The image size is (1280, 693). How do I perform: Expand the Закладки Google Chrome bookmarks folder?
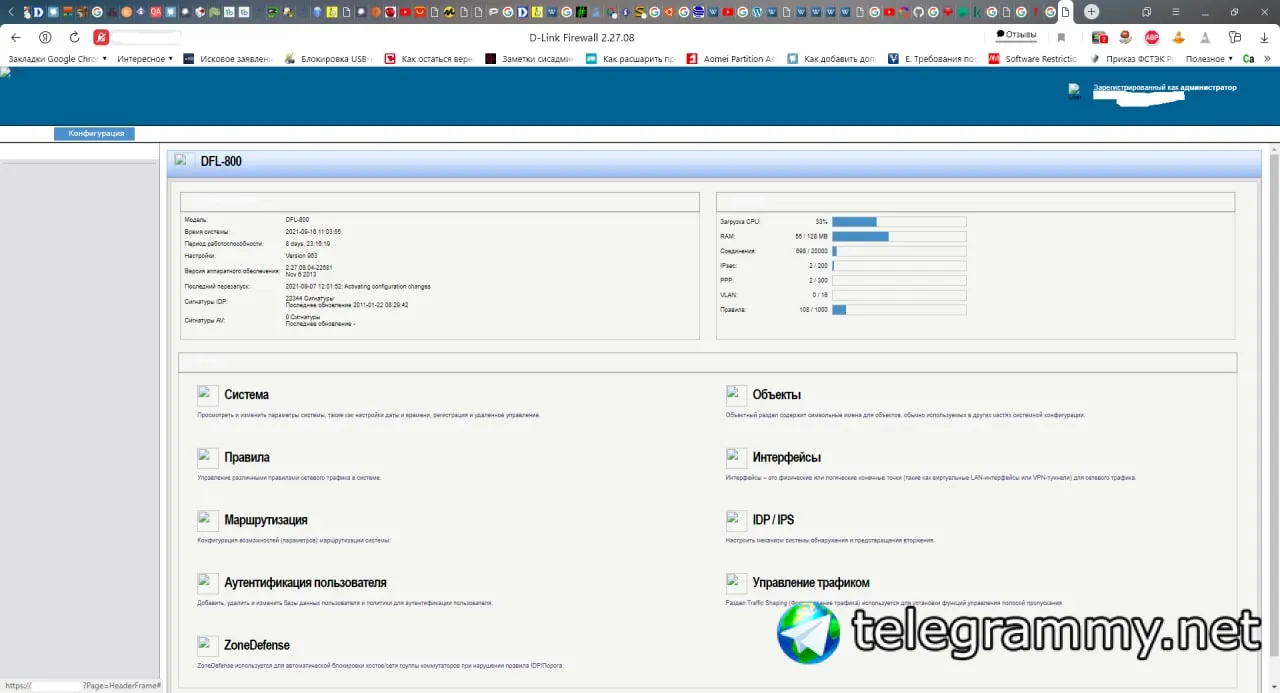pyautogui.click(x=58, y=59)
